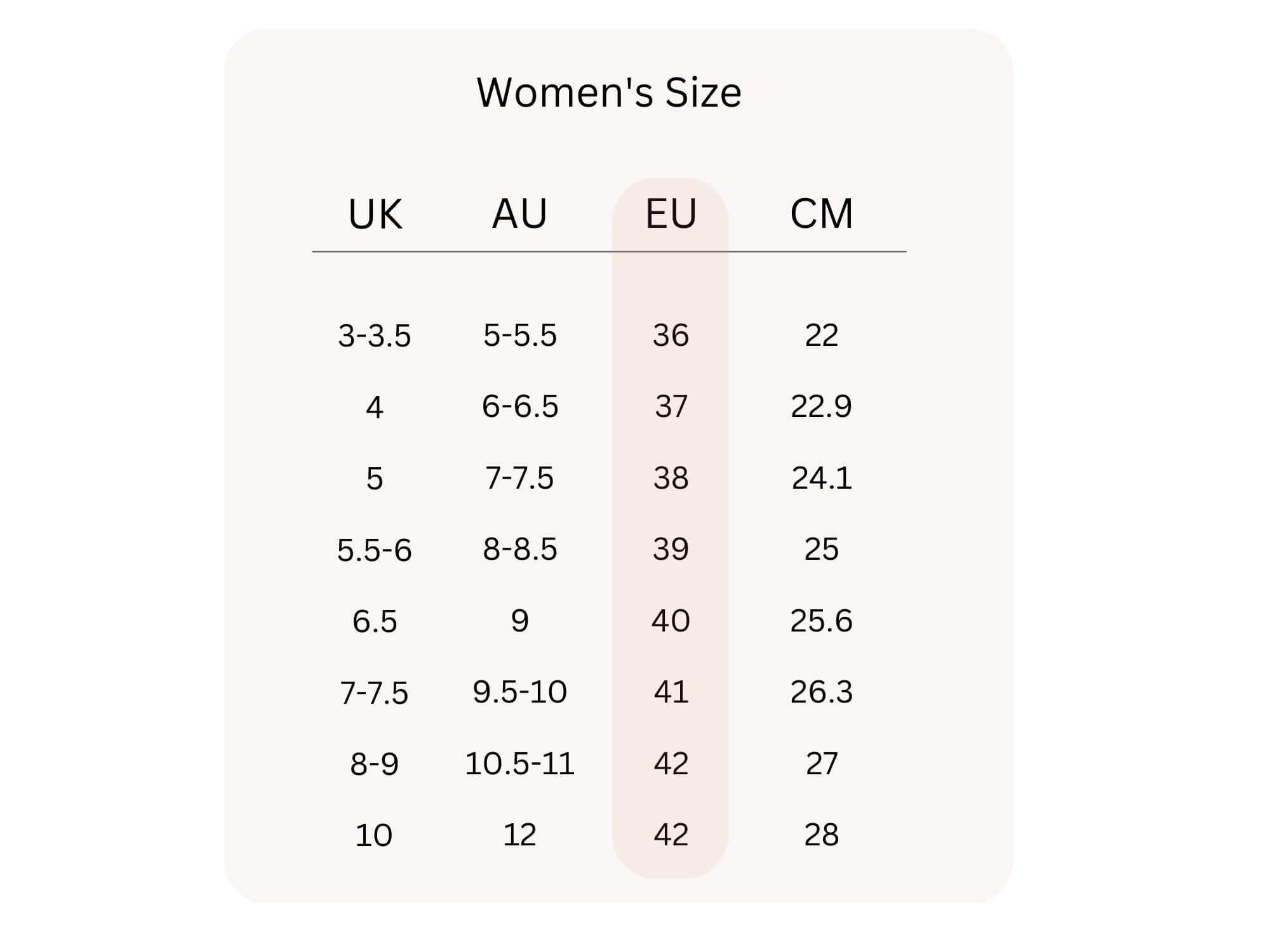The height and width of the screenshot is (952, 1270).
Task: Select AU size 7-7.5
Action: 519,477
